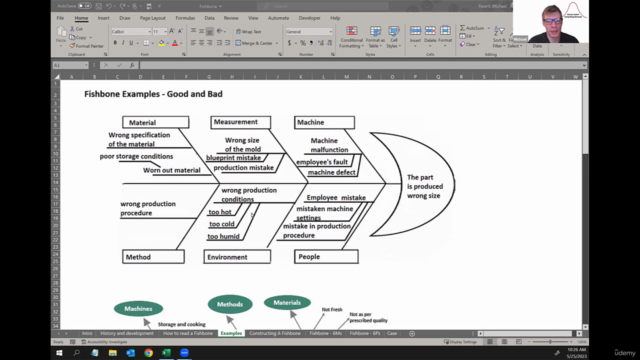The image size is (640, 360).
Task: Click the Delete cells button
Action: tap(430, 36)
